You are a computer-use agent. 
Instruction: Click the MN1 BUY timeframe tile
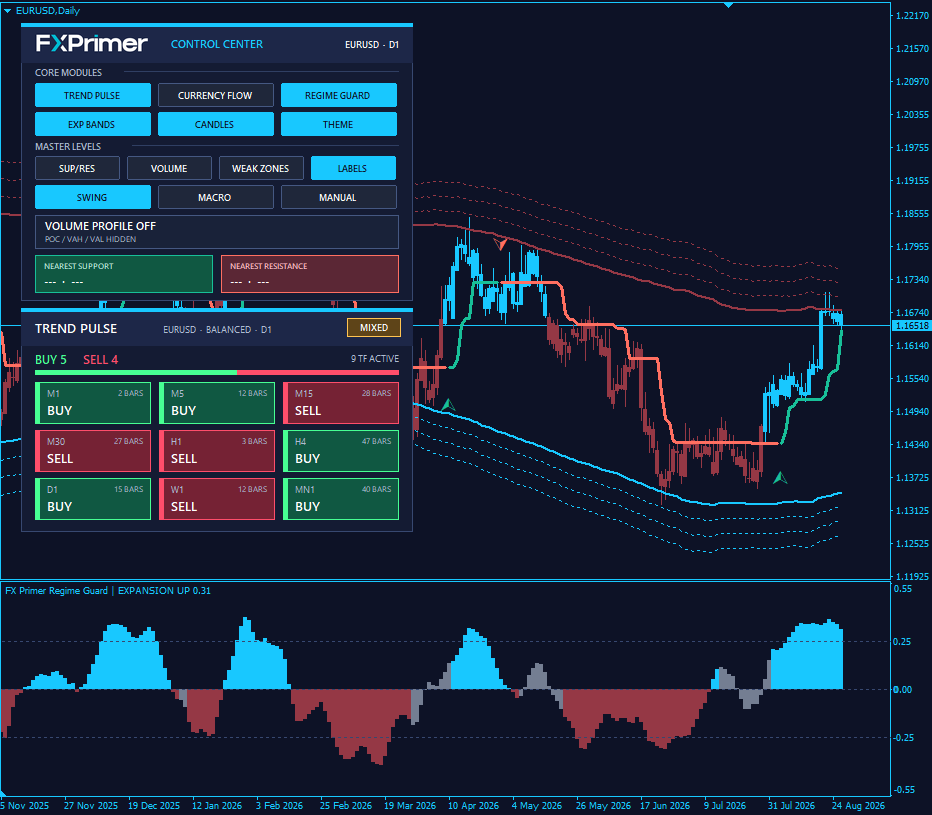(341, 499)
